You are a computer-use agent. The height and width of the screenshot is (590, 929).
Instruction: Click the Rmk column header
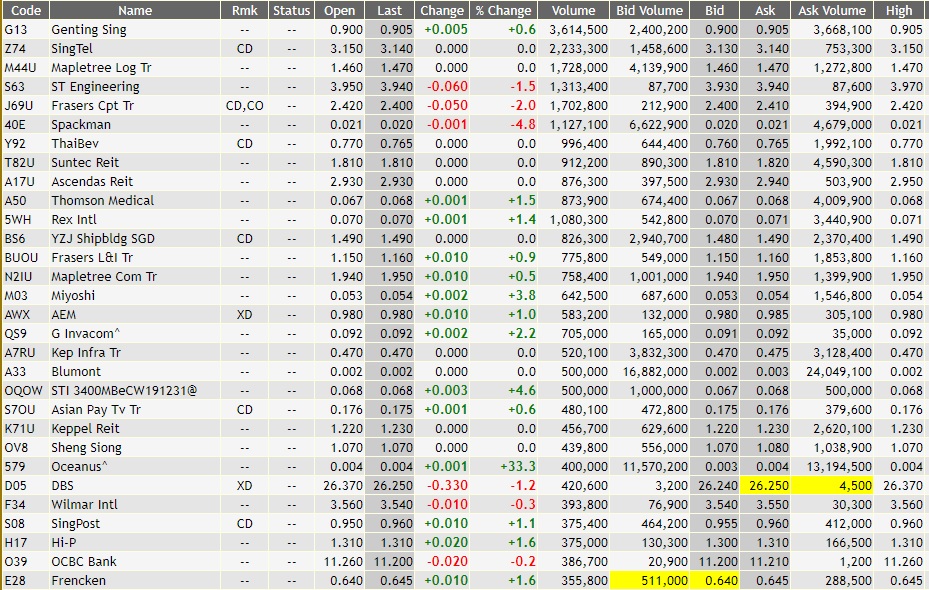[245, 10]
